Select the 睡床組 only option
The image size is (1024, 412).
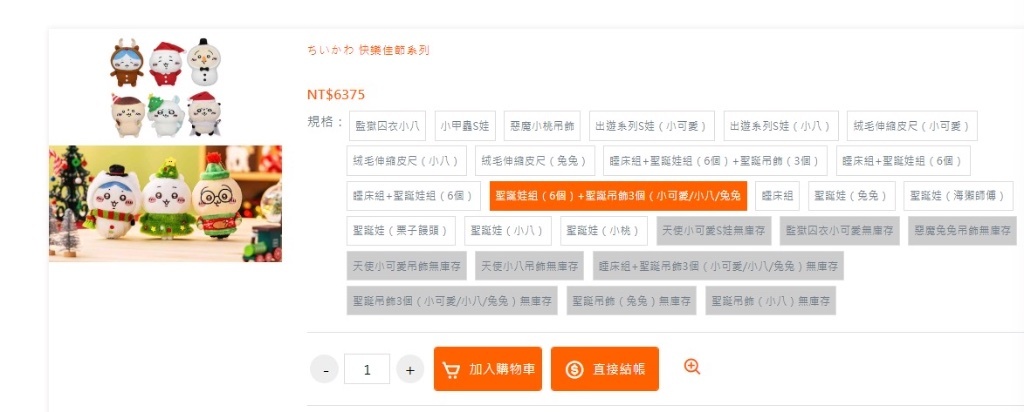coord(777,196)
